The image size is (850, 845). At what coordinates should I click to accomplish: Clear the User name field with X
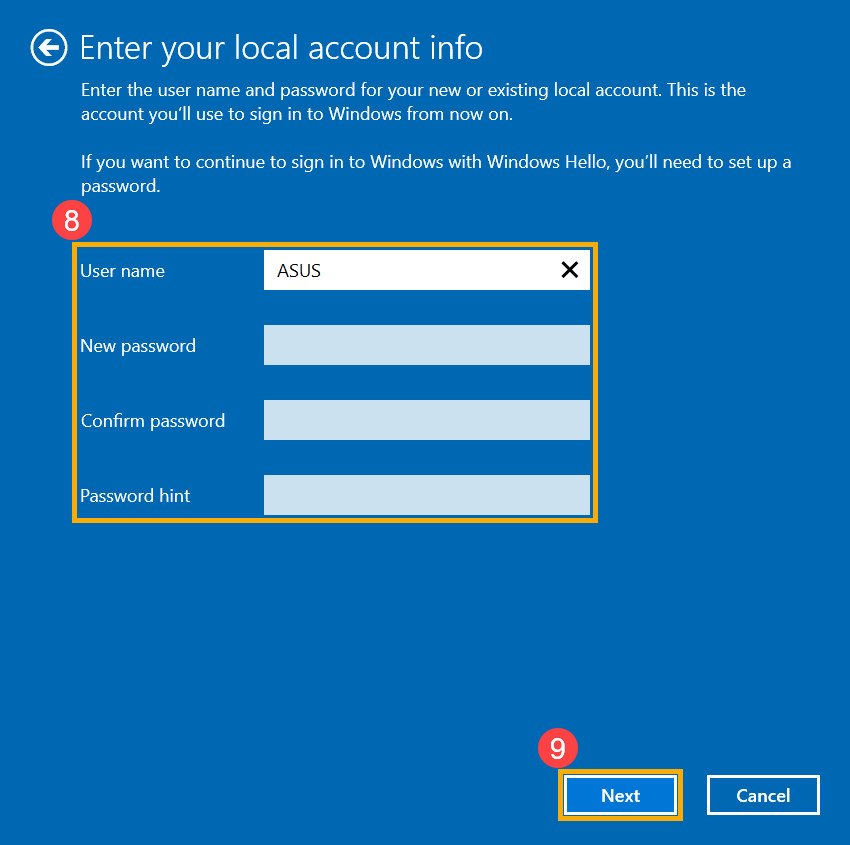point(569,270)
